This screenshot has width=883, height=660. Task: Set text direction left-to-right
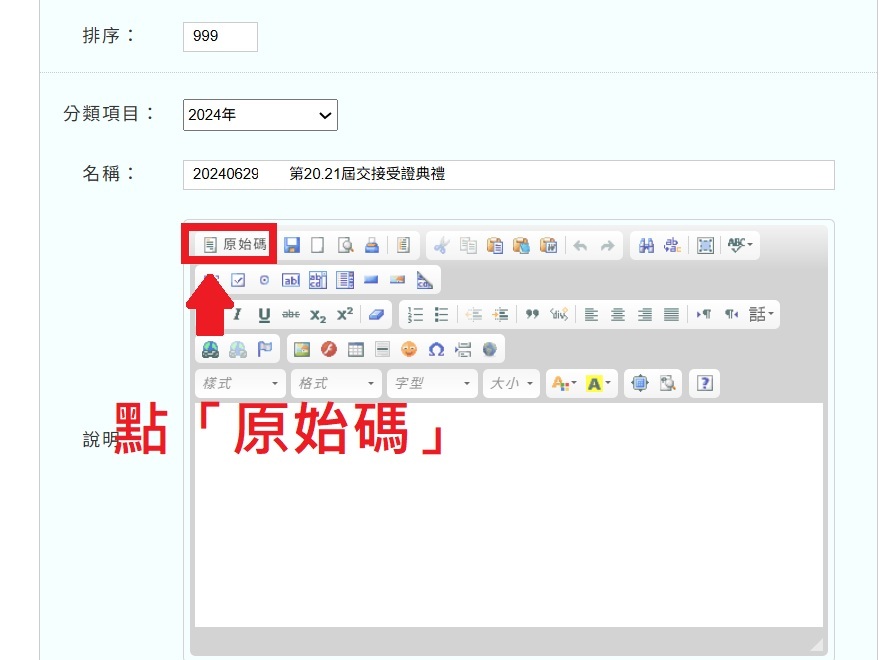(x=704, y=314)
